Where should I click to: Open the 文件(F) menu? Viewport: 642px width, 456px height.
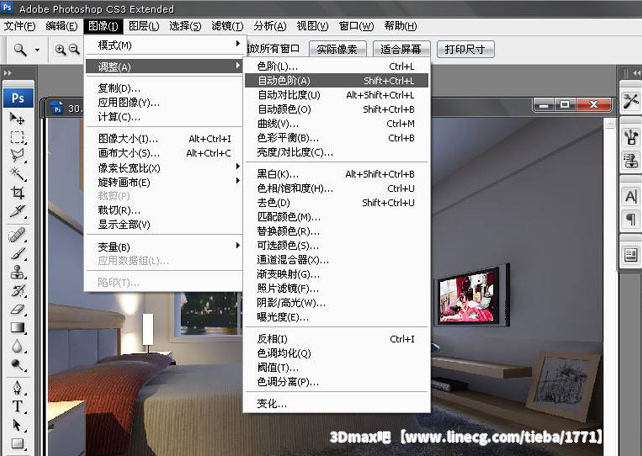(x=19, y=26)
